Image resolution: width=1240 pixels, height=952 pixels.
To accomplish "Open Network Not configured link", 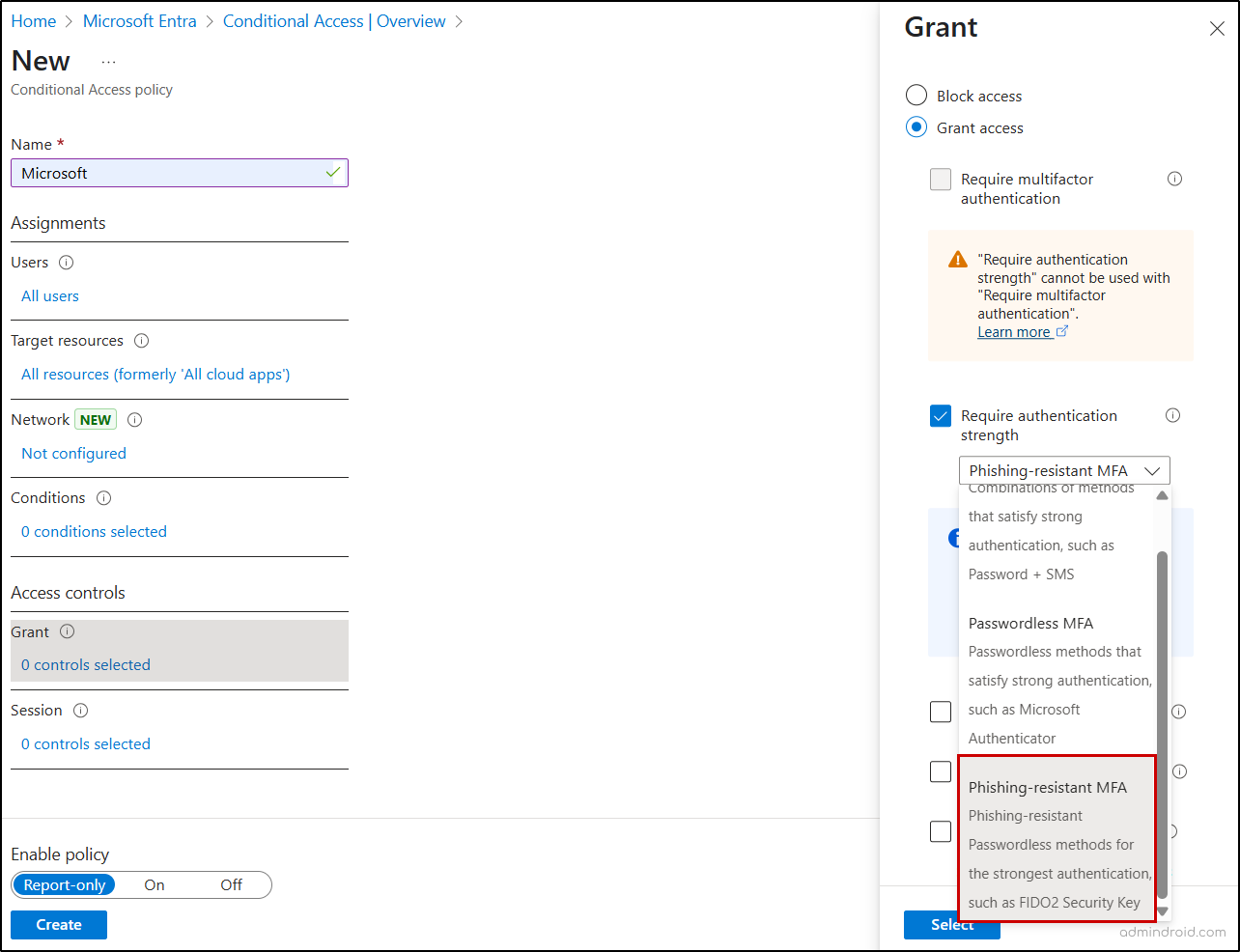I will coord(73,454).
